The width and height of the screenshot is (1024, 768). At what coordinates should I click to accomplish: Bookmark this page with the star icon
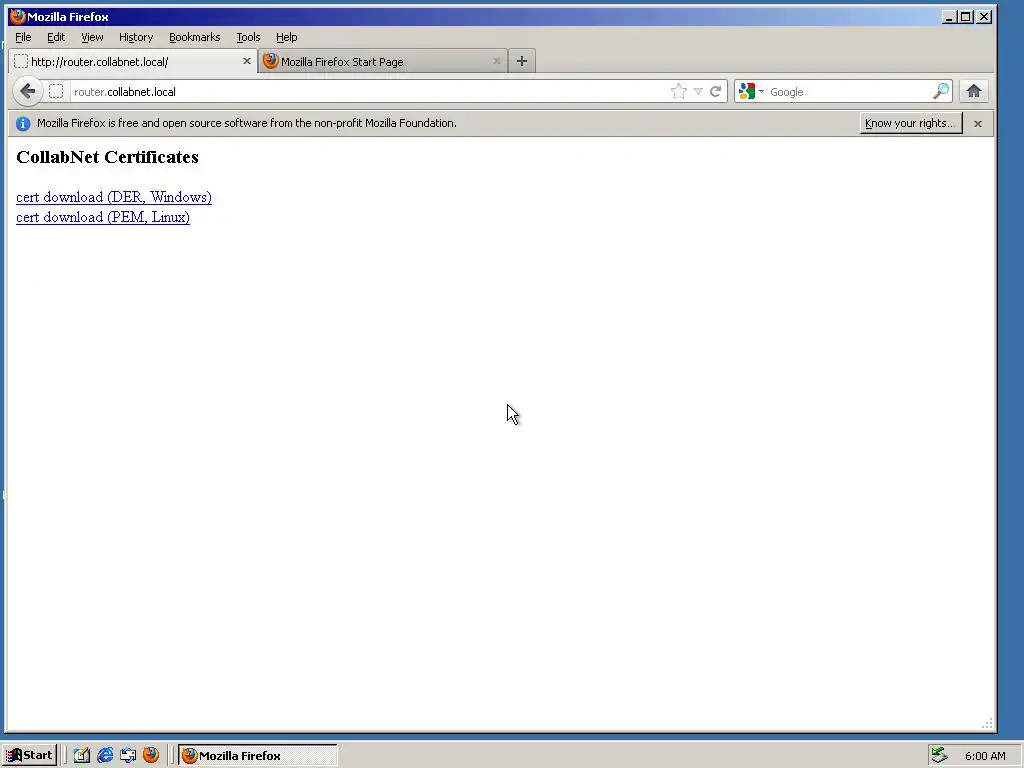[679, 91]
